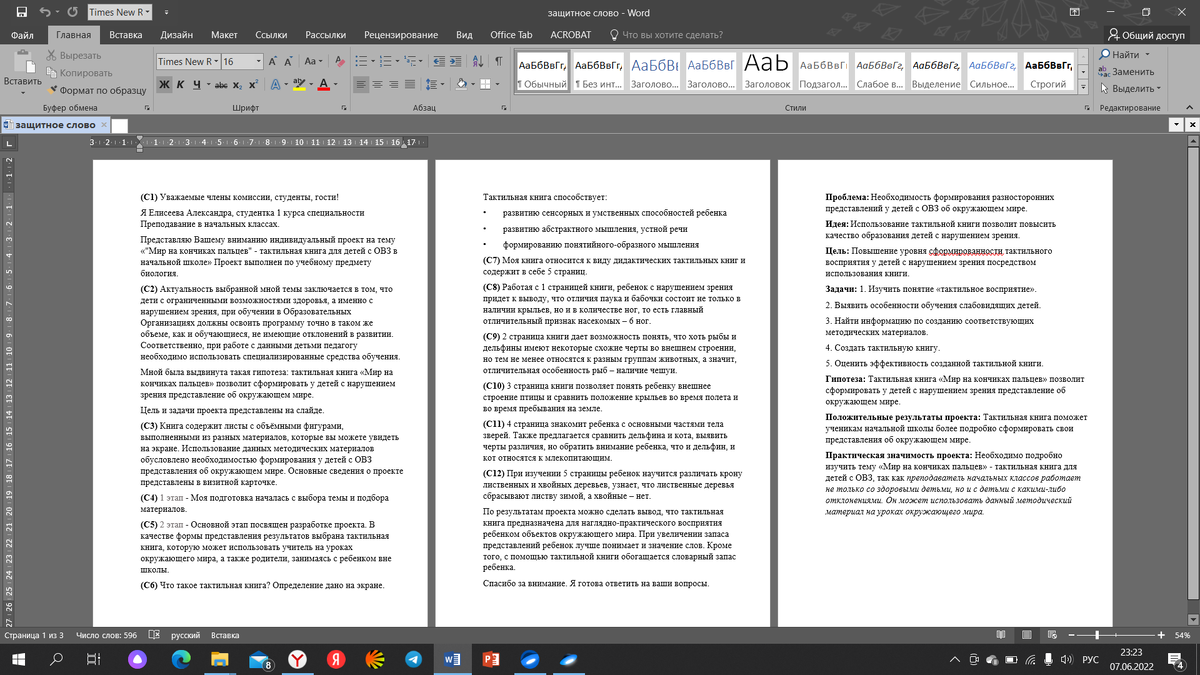
Task: Open the bullet list options arrow
Action: coord(375,61)
